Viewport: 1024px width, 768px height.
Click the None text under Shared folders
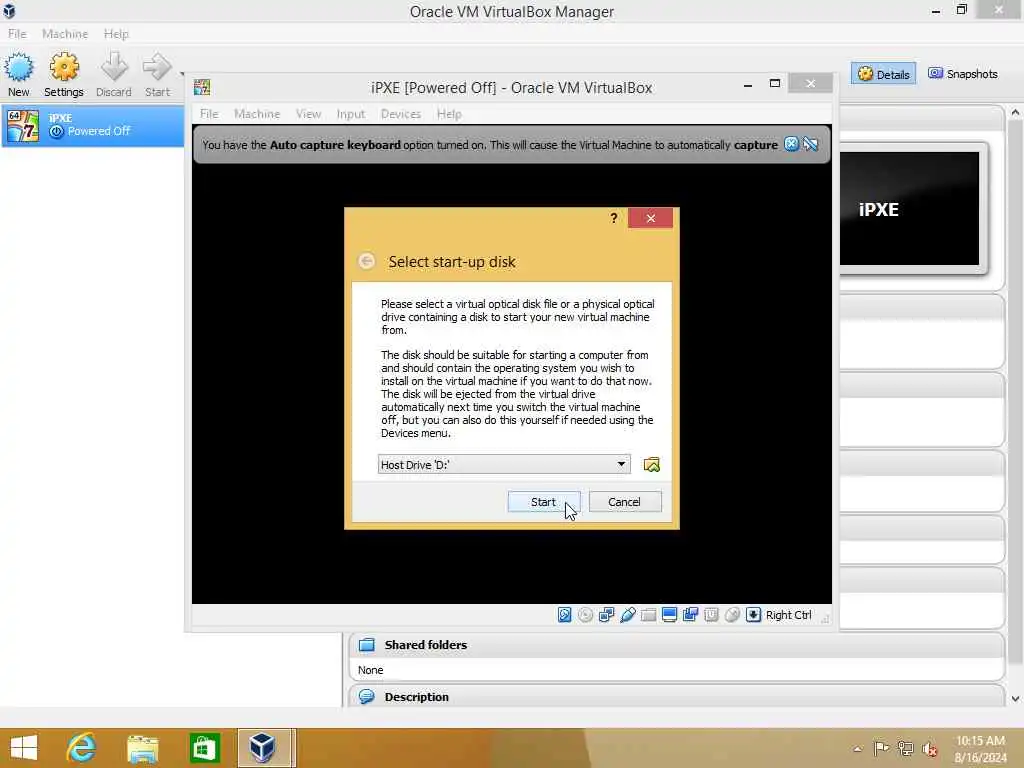point(370,670)
